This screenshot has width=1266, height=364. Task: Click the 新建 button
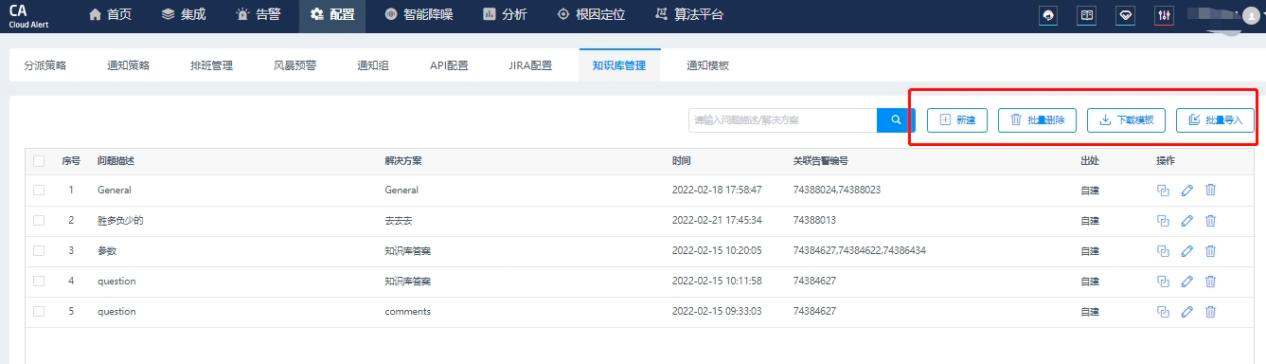click(x=957, y=120)
